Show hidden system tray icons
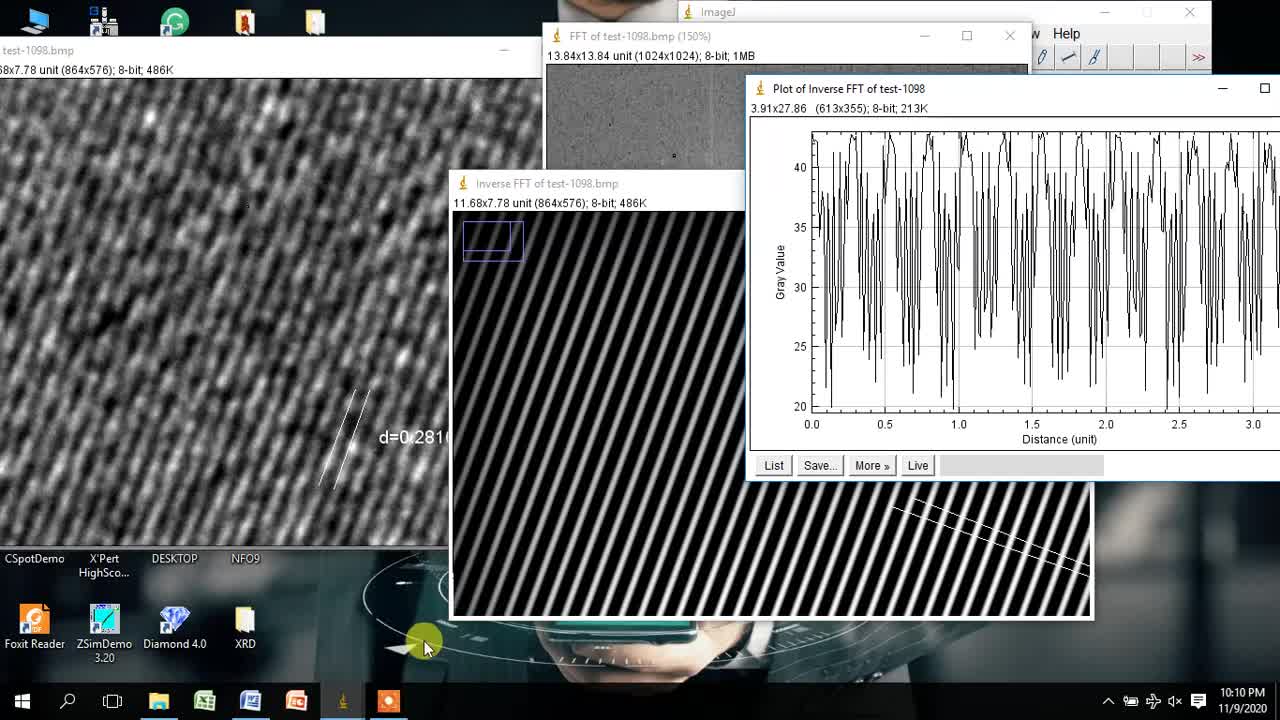Image resolution: width=1280 pixels, height=720 pixels. tap(1108, 701)
